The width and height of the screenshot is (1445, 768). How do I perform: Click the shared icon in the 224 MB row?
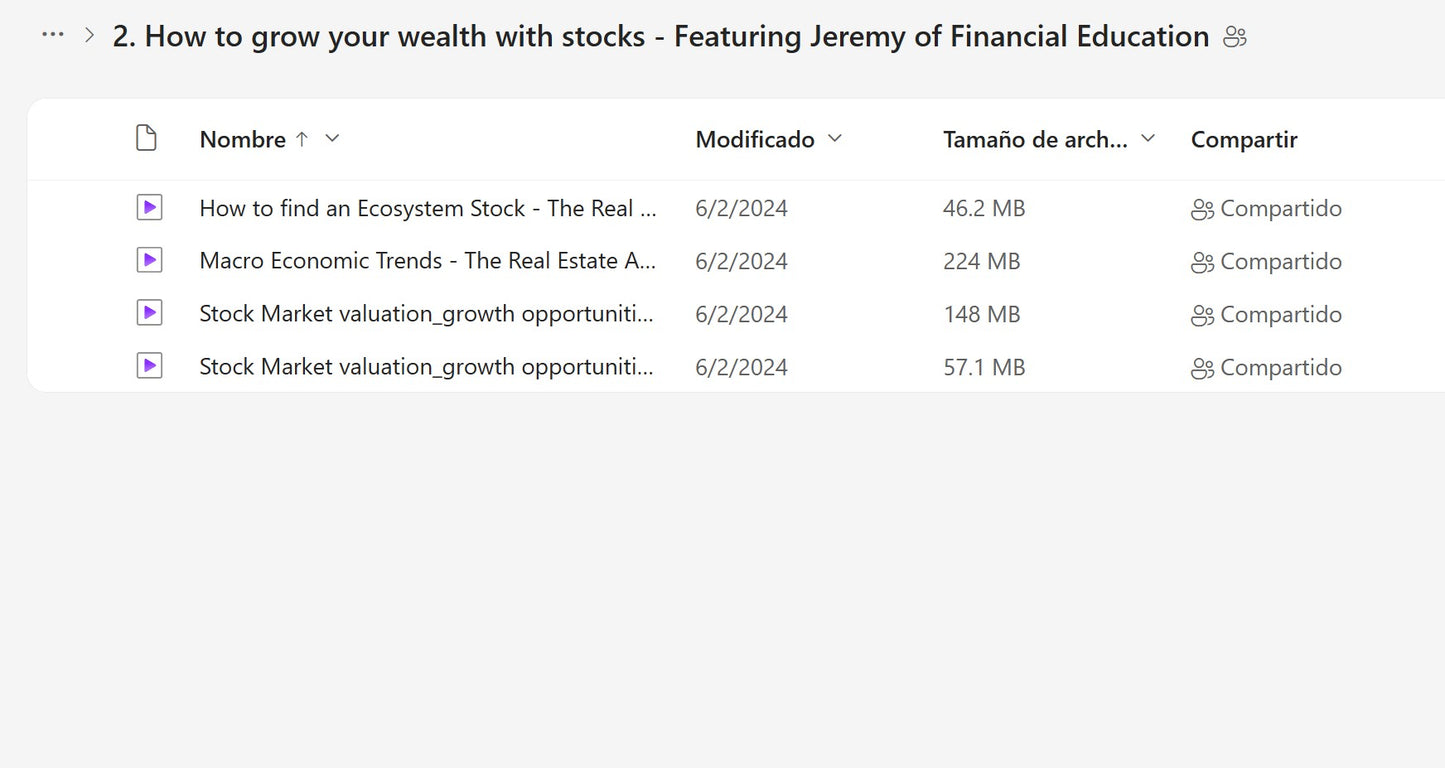coord(1202,263)
